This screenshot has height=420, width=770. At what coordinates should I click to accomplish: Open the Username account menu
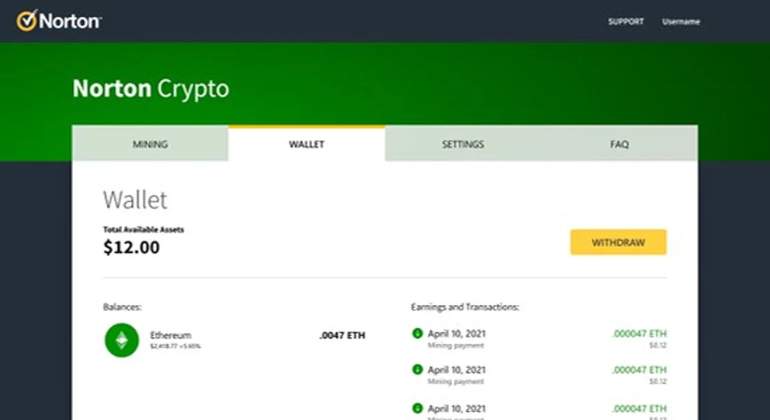[x=681, y=22]
